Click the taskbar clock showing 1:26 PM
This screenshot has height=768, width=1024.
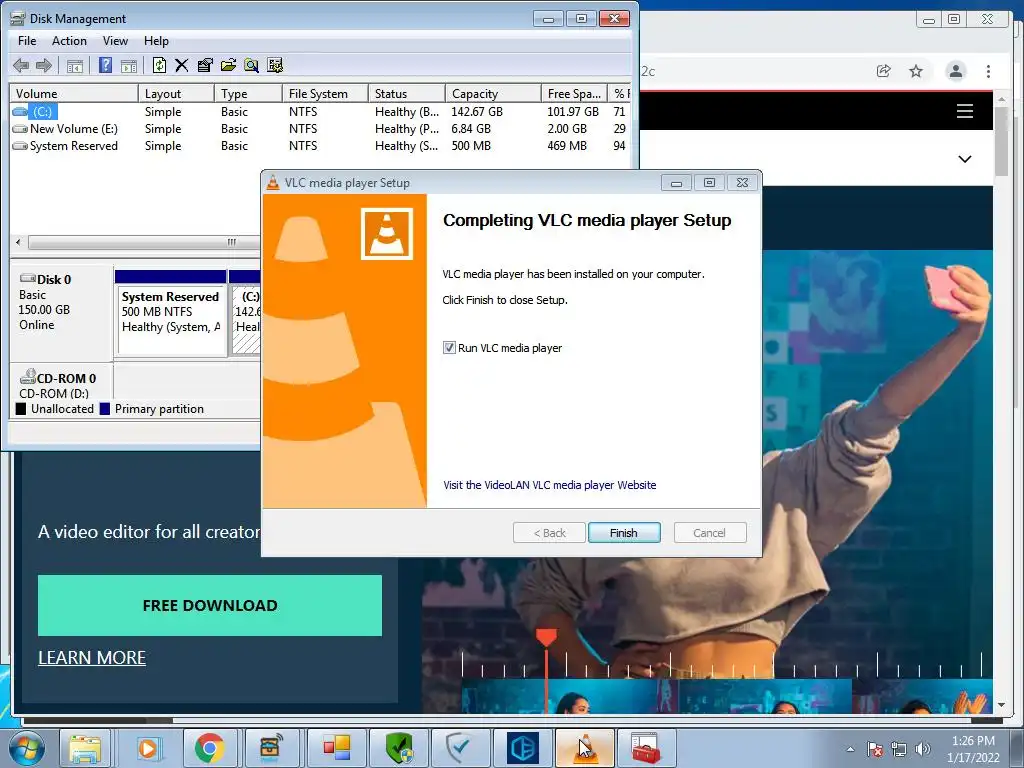pyautogui.click(x=973, y=749)
